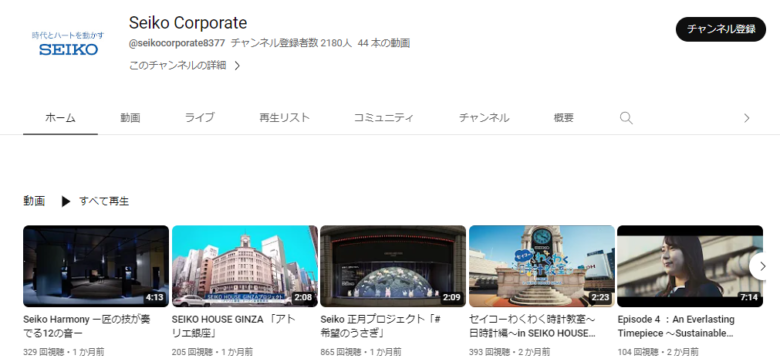Click the すべて再生 text link
This screenshot has width=780, height=362.
pyautogui.click(x=104, y=201)
